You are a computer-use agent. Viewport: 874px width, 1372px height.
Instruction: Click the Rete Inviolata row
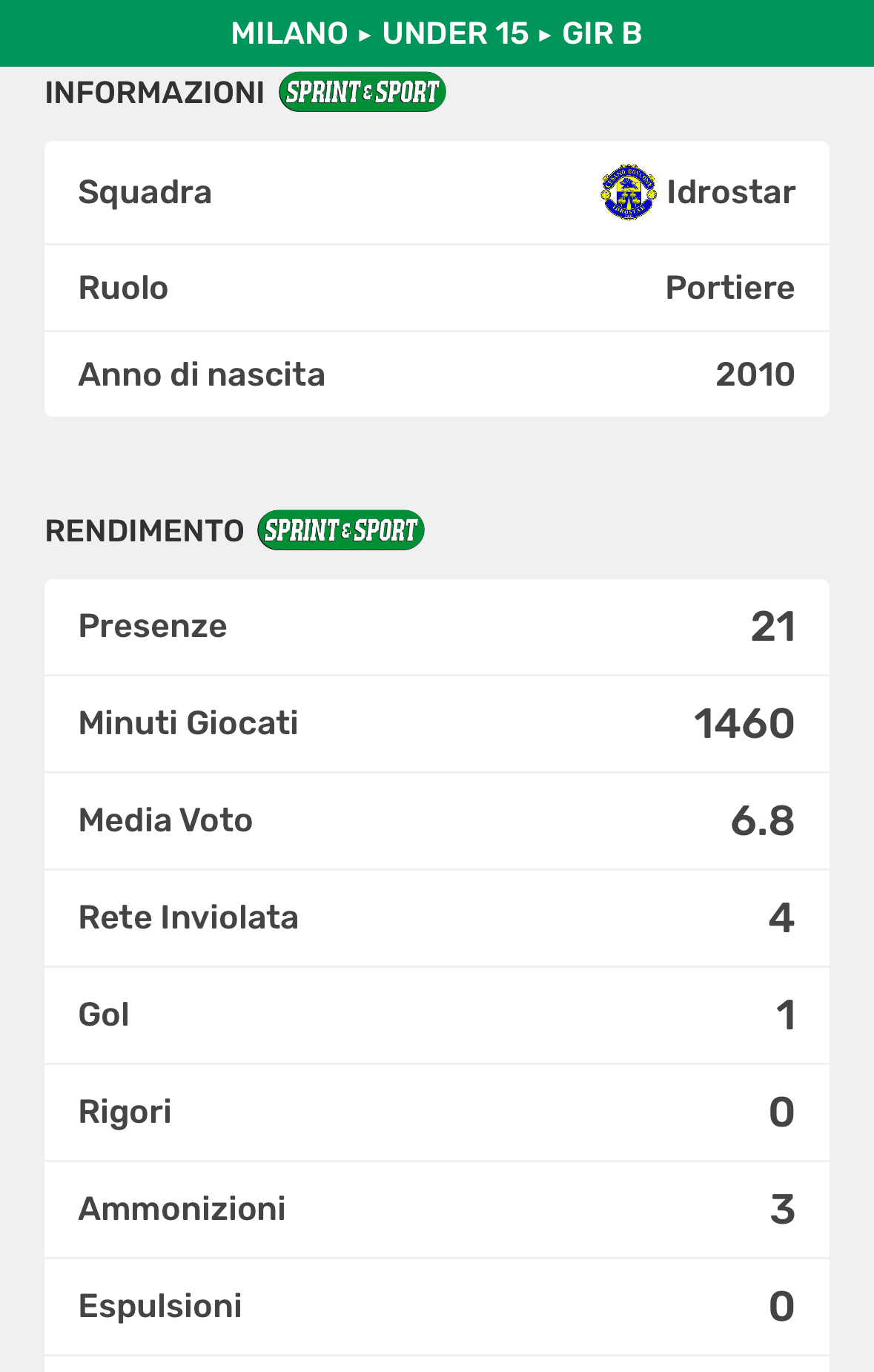pos(437,918)
